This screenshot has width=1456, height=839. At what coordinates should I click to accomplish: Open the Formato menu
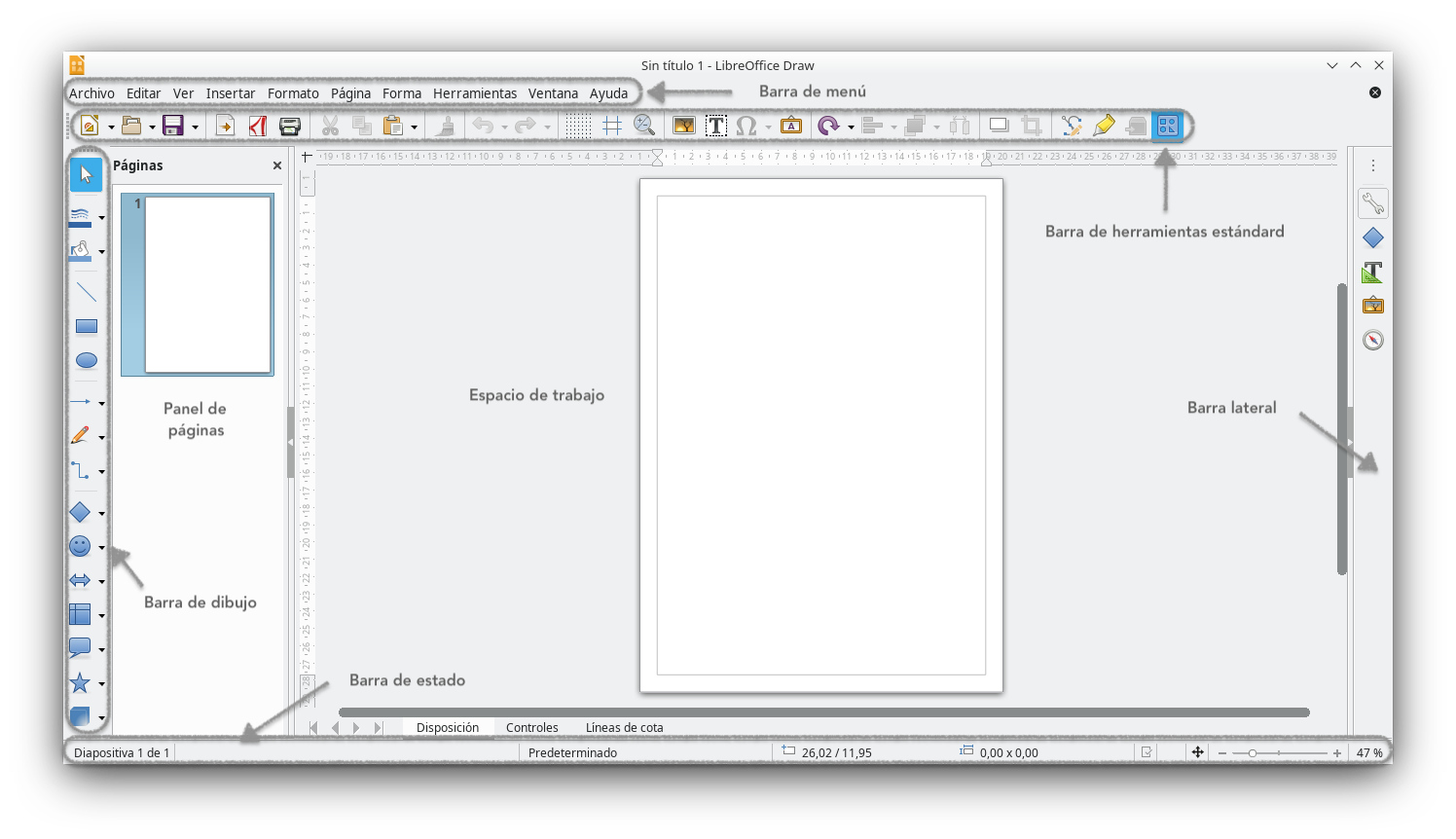(293, 93)
